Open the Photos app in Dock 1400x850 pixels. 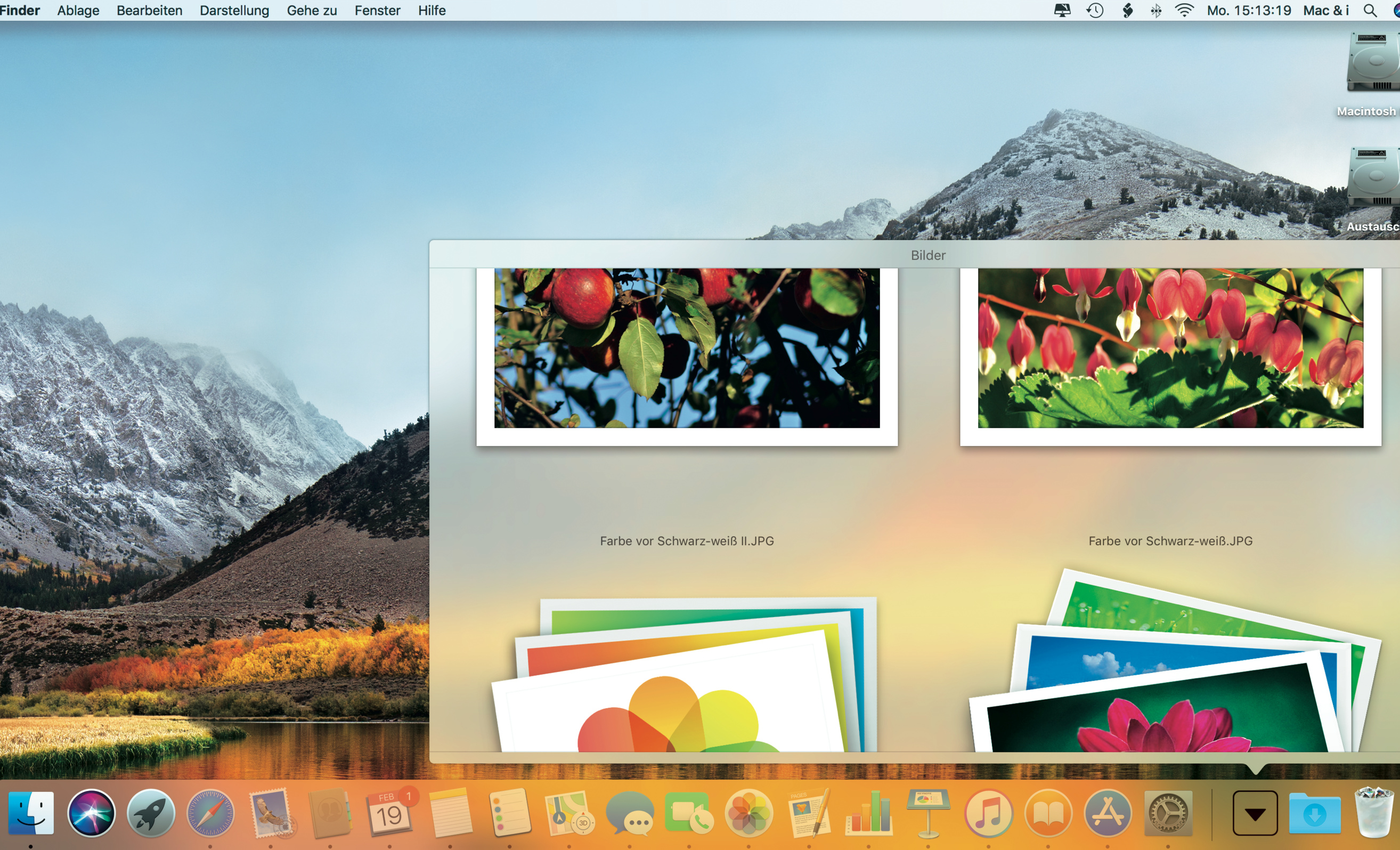click(x=748, y=814)
